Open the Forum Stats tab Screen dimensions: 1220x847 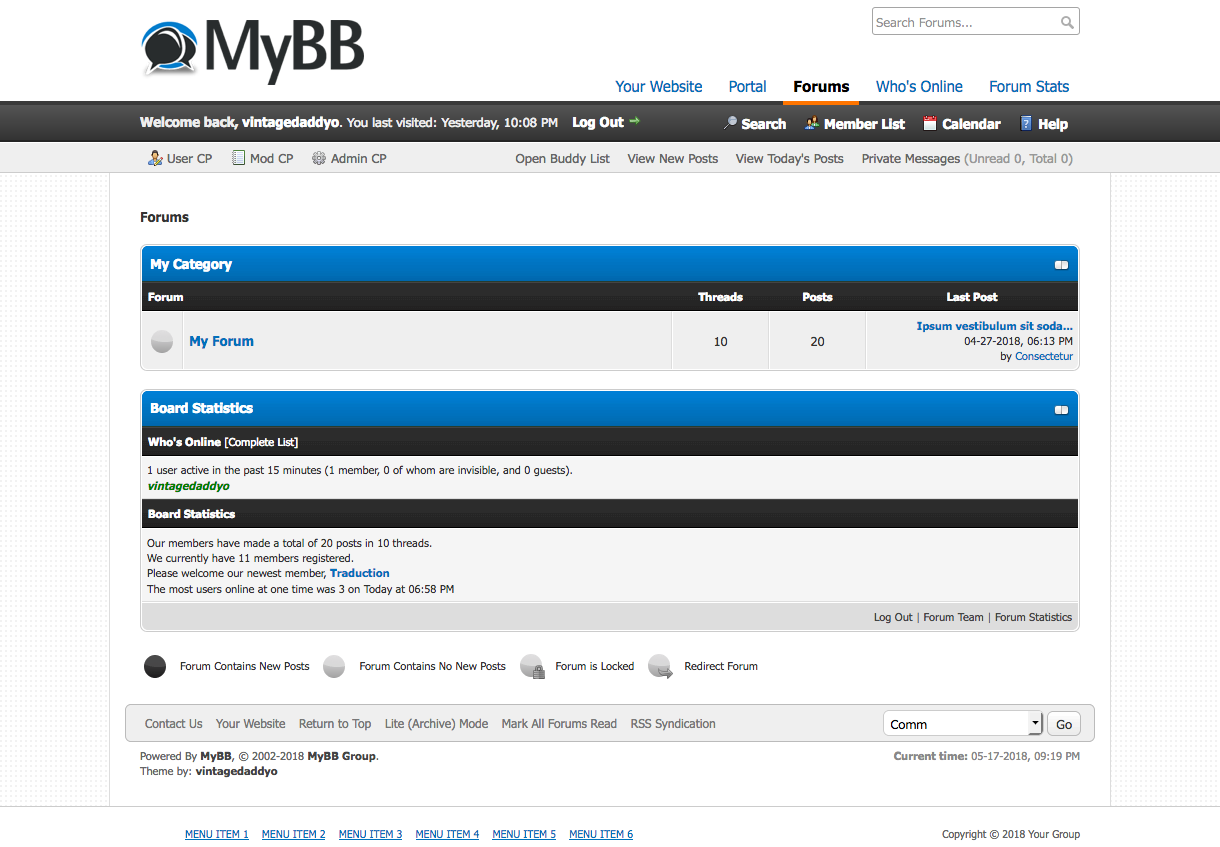1029,87
